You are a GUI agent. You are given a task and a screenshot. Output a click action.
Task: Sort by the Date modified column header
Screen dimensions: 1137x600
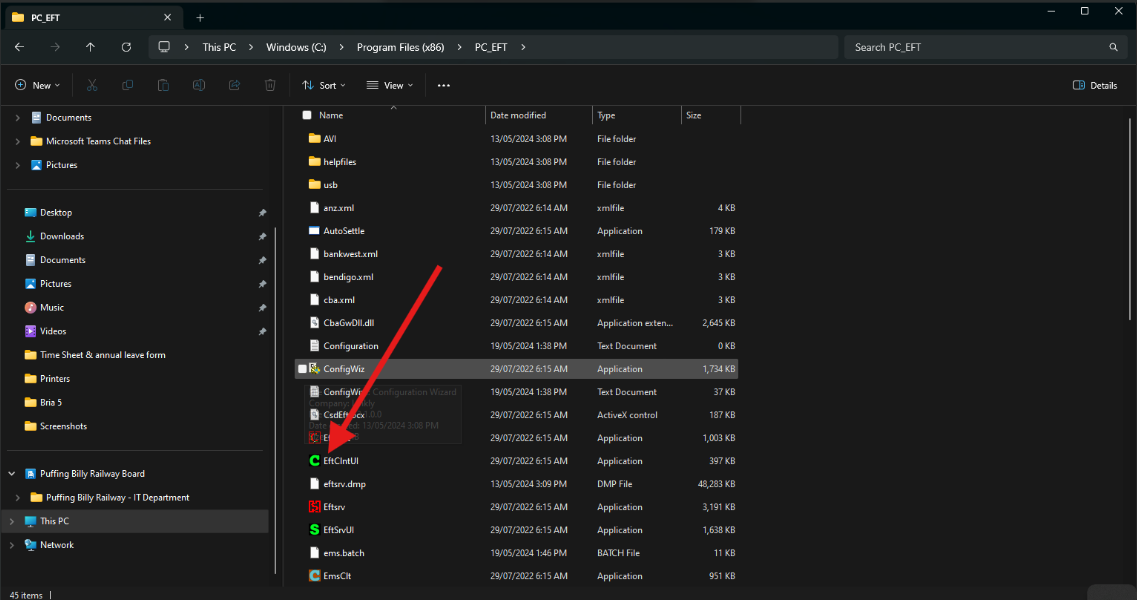(x=518, y=115)
